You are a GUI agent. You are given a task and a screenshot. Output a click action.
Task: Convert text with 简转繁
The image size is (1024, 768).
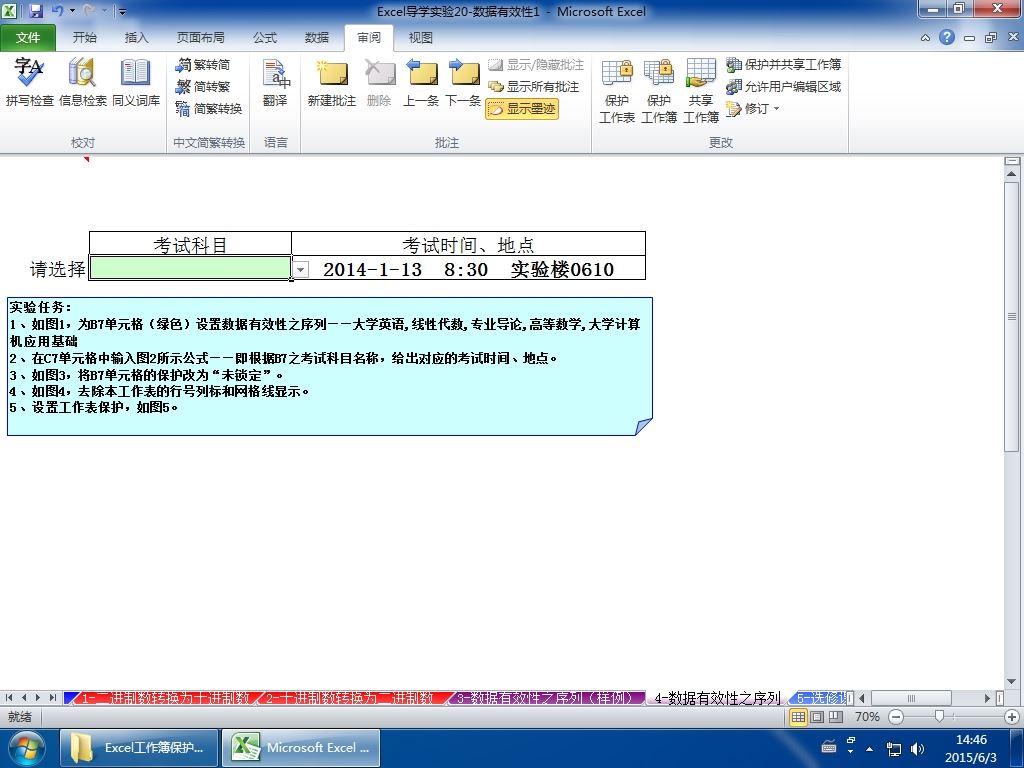tap(202, 86)
